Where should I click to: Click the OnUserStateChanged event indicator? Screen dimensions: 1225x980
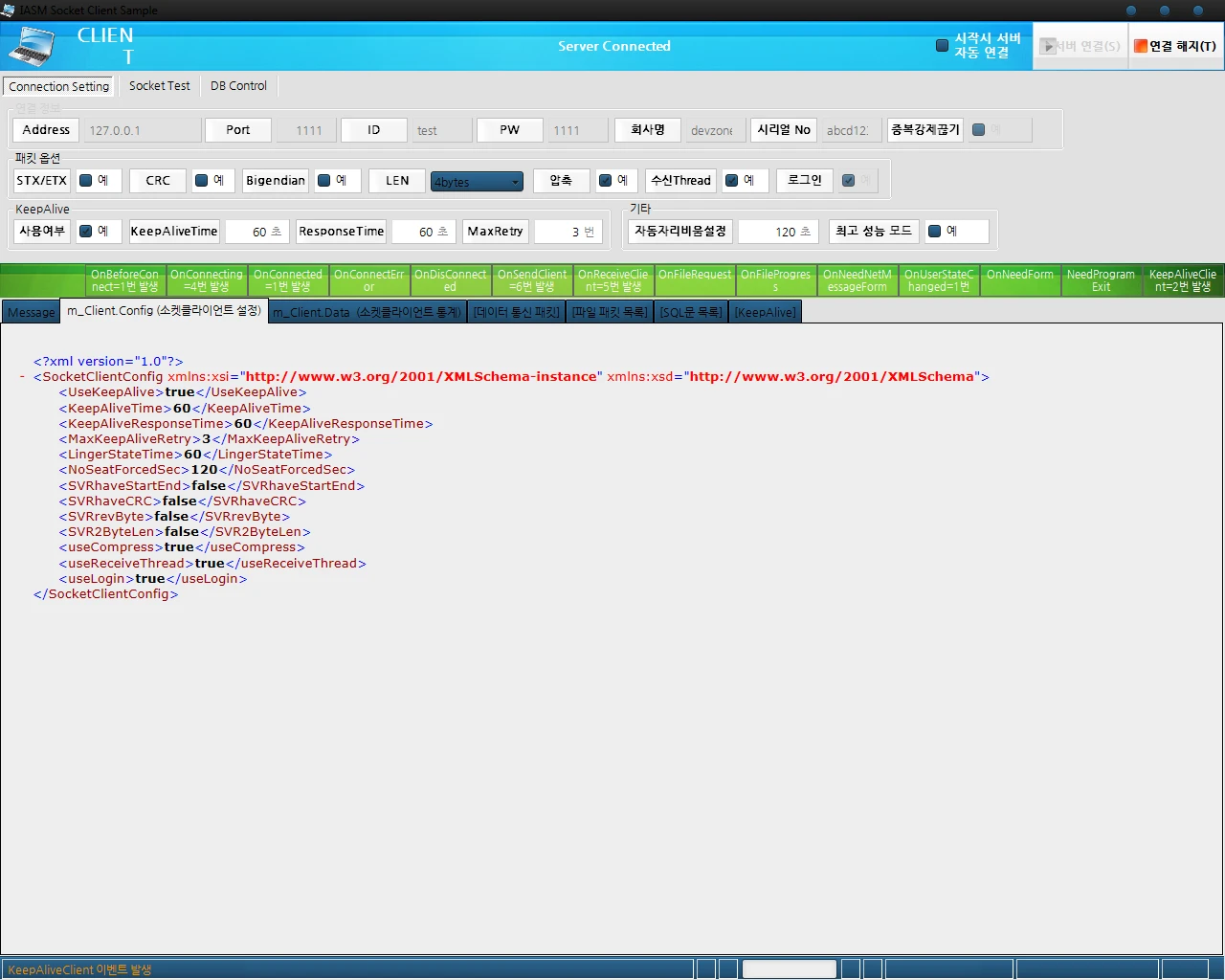(939, 280)
